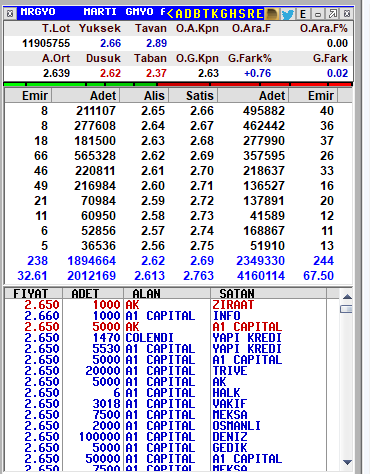The image size is (370, 474).
Task: Select bid quantity 565328 in order book
Action: coord(95,156)
